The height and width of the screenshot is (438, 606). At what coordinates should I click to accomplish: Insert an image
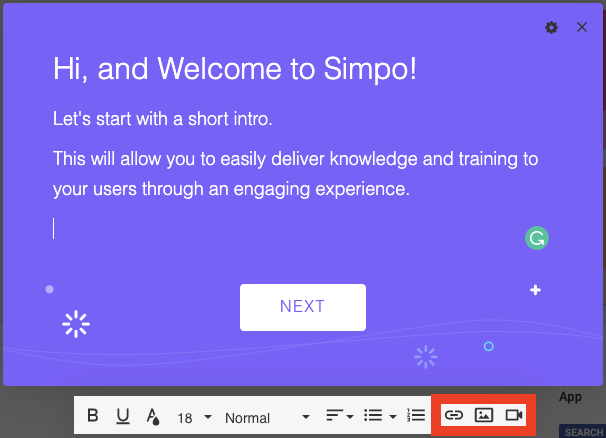[x=483, y=415]
